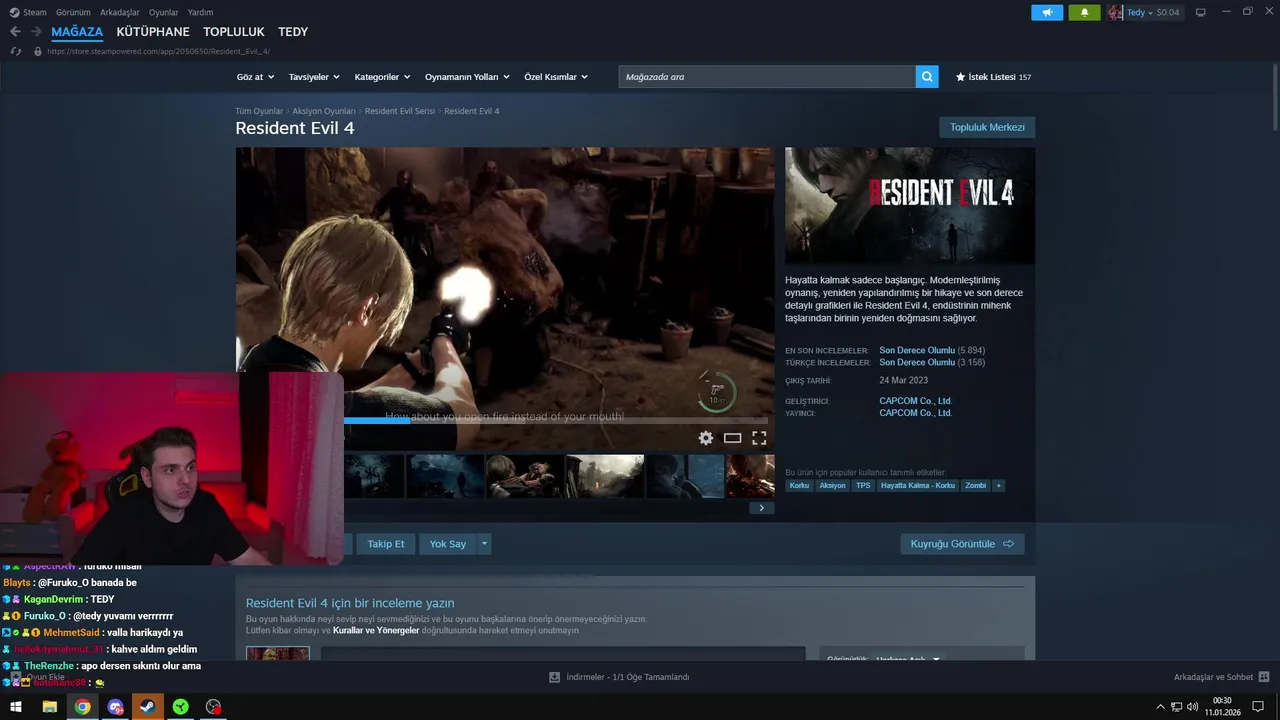Expand the Göz at dropdown

pyautogui.click(x=255, y=77)
